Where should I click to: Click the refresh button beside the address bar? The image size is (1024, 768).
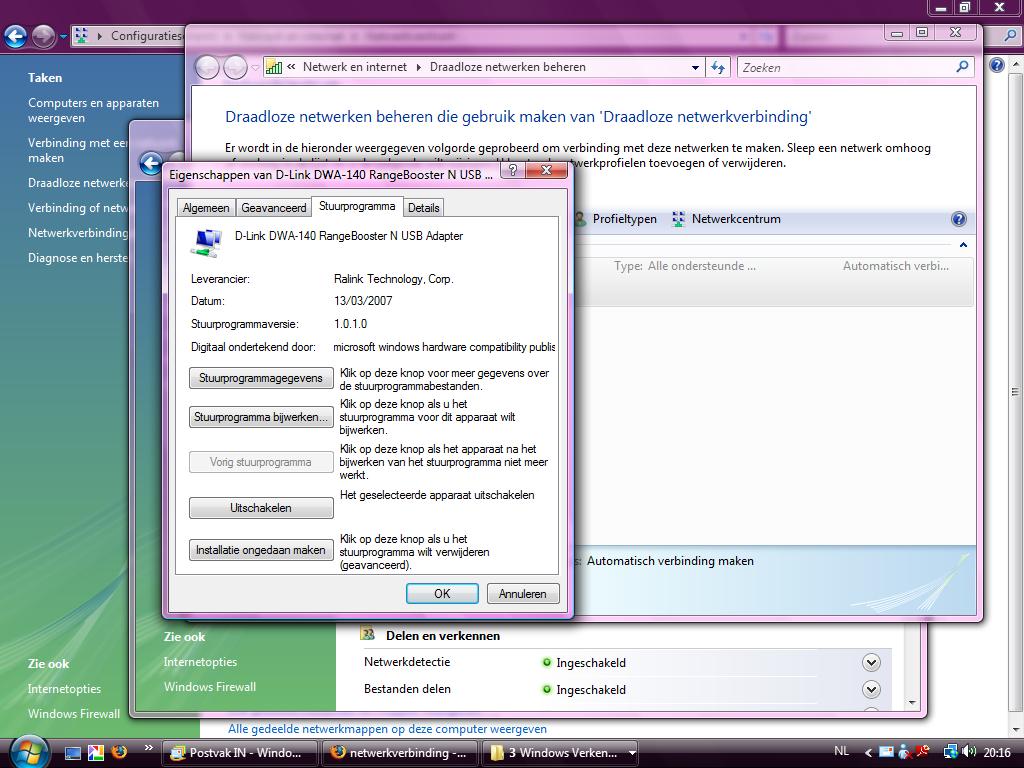718,67
